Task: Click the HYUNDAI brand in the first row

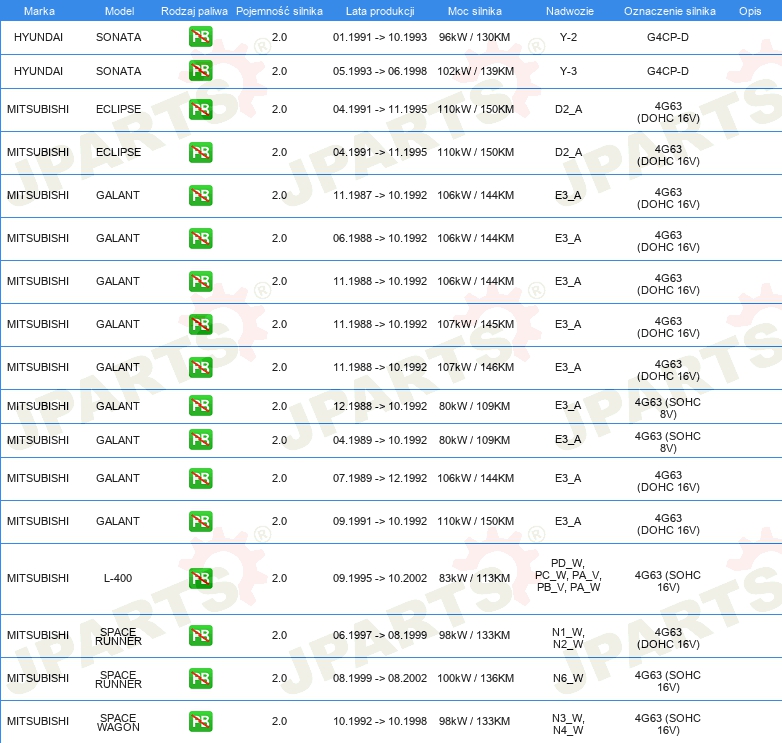Action: (x=38, y=38)
